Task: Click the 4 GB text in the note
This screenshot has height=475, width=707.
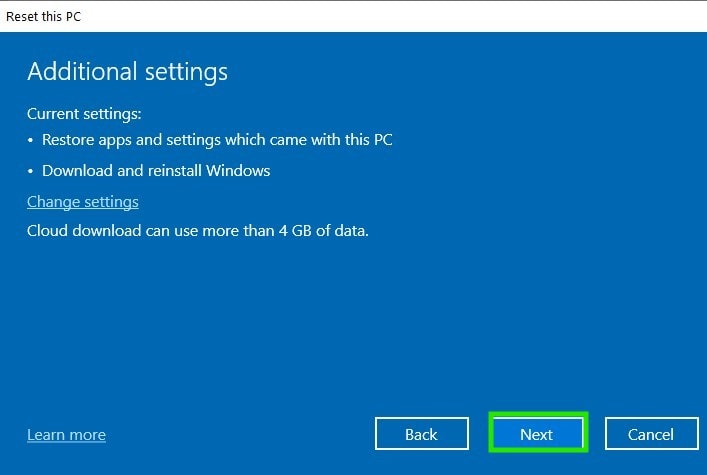Action: (x=295, y=231)
